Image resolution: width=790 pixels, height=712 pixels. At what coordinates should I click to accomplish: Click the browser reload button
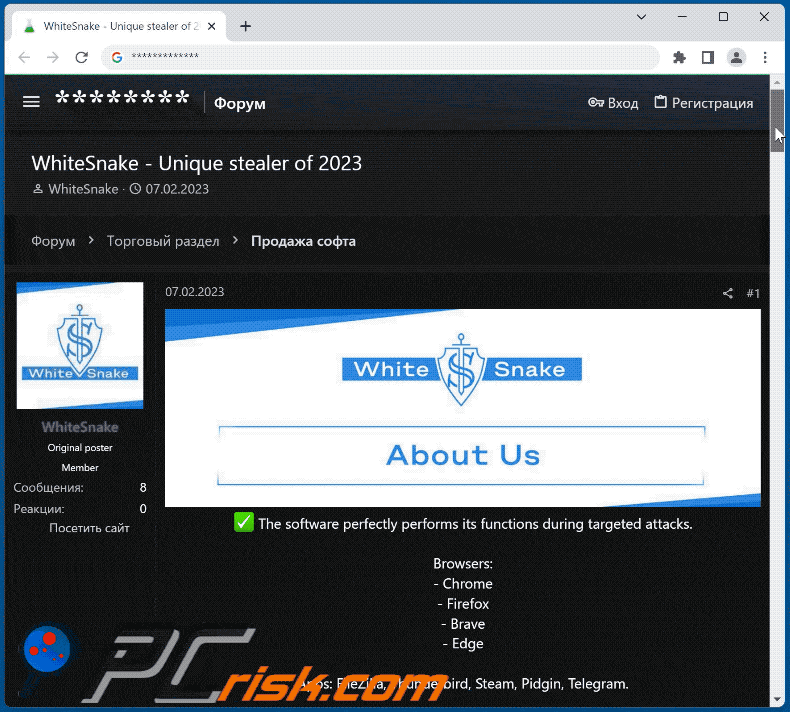pyautogui.click(x=82, y=57)
